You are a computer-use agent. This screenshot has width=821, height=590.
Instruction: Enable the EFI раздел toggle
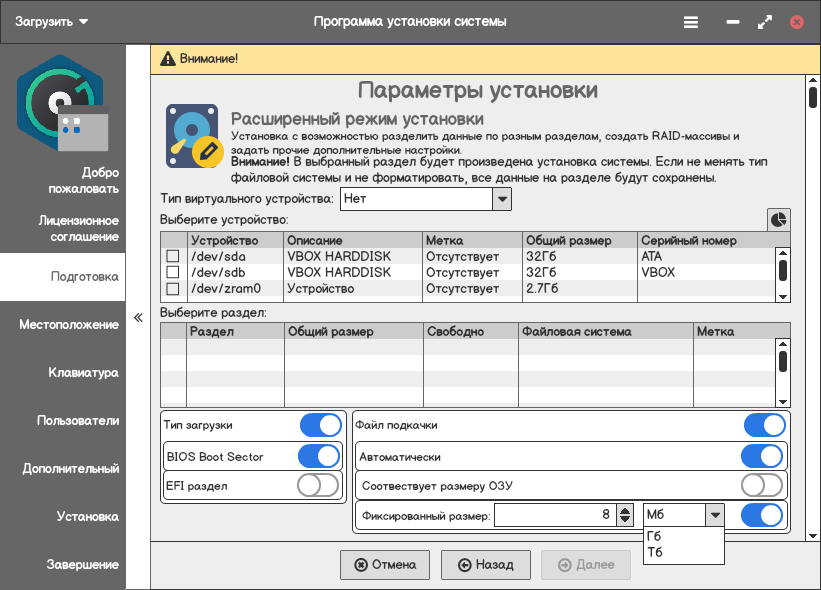click(x=319, y=486)
